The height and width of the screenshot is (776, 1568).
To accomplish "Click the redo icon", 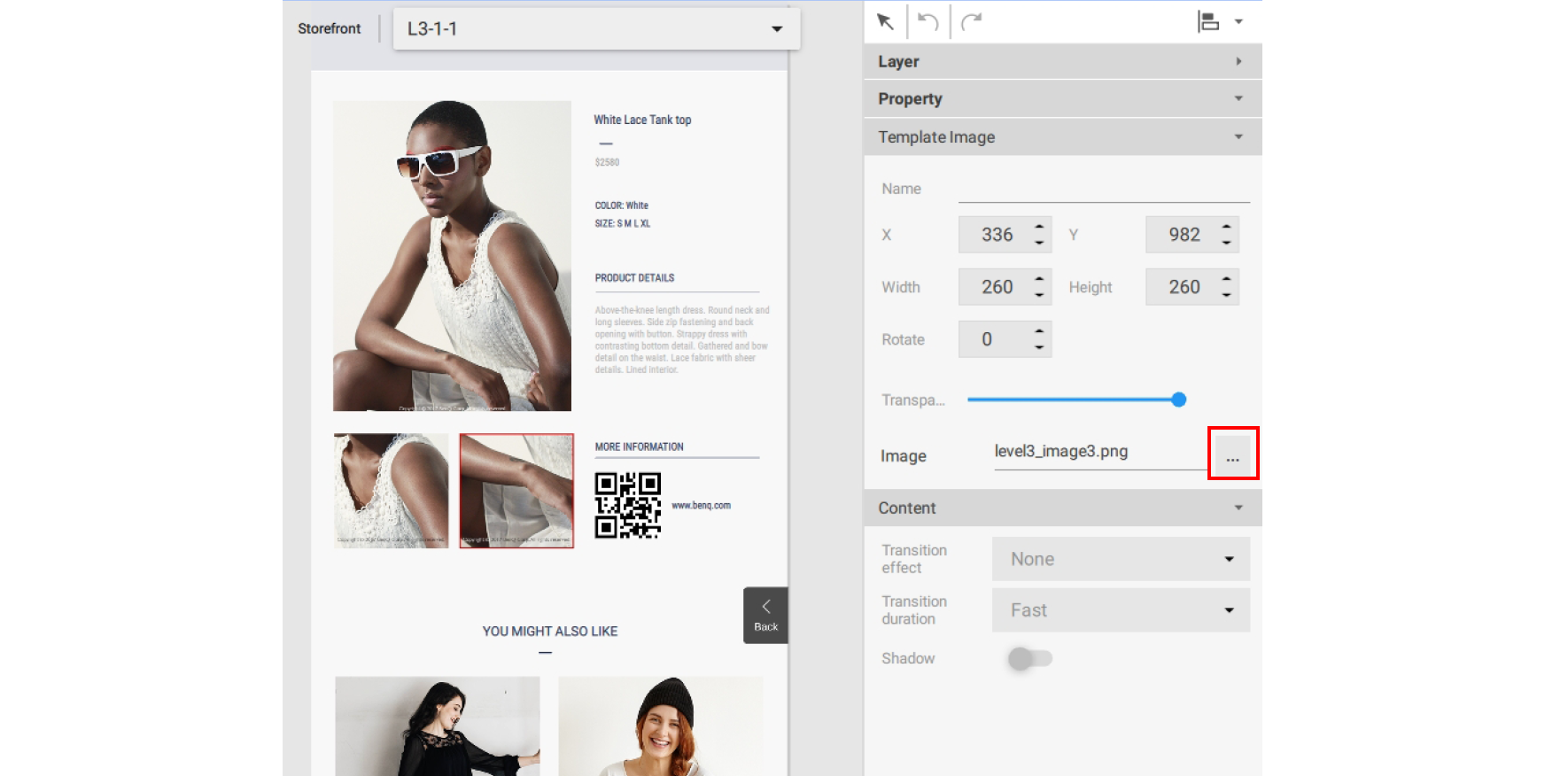I will tap(972, 21).
